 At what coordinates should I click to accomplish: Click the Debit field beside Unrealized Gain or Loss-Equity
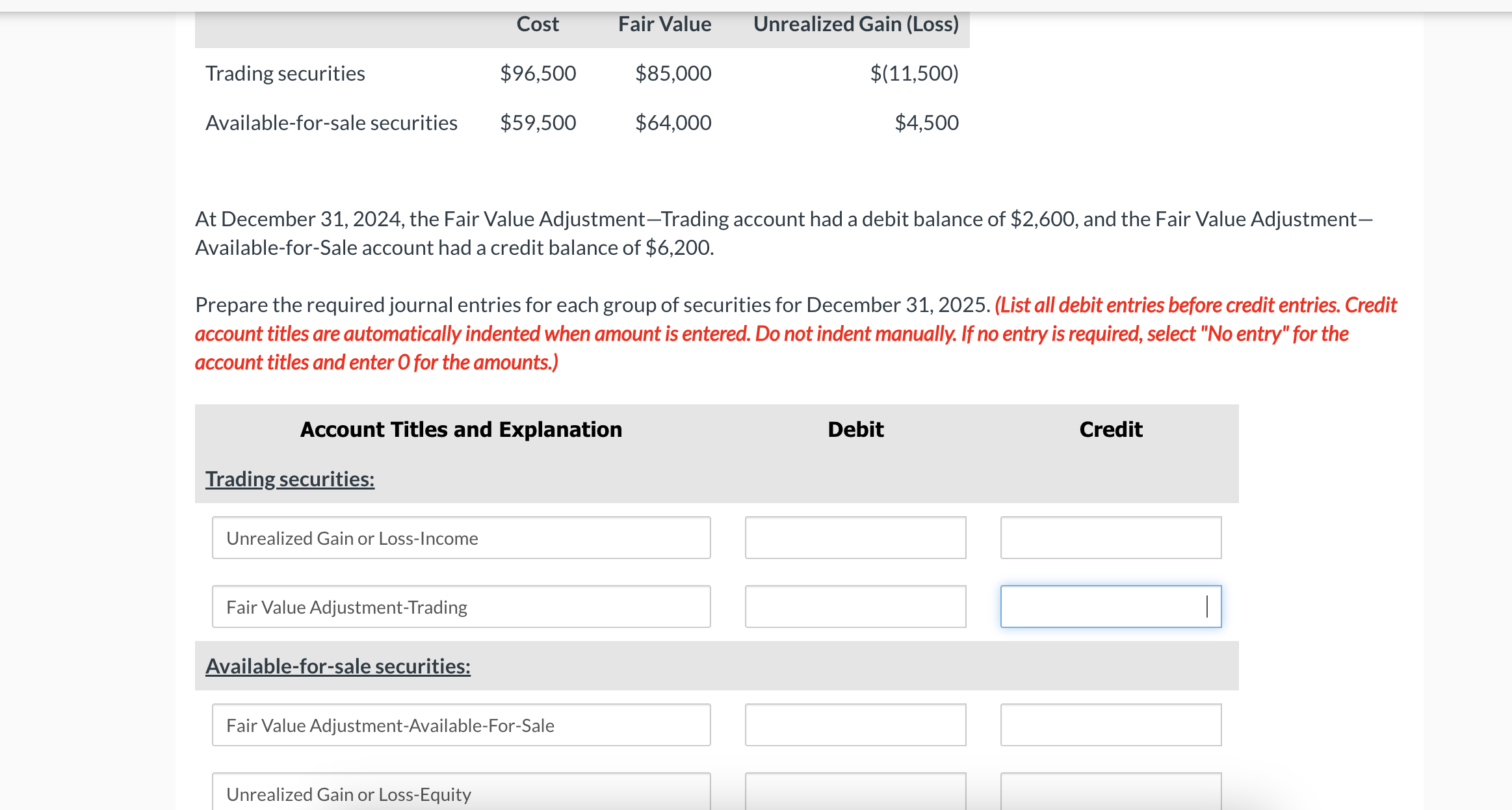tap(855, 793)
